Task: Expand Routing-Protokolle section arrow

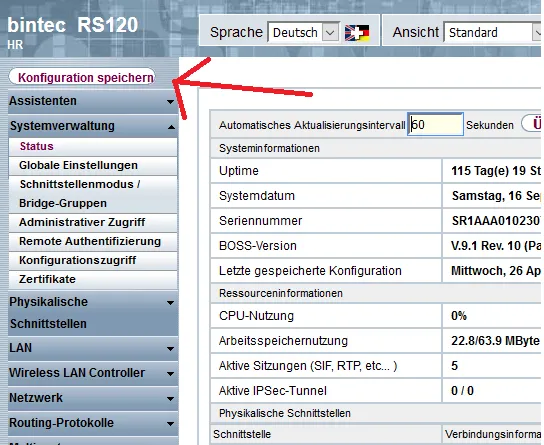Action: coord(170,423)
